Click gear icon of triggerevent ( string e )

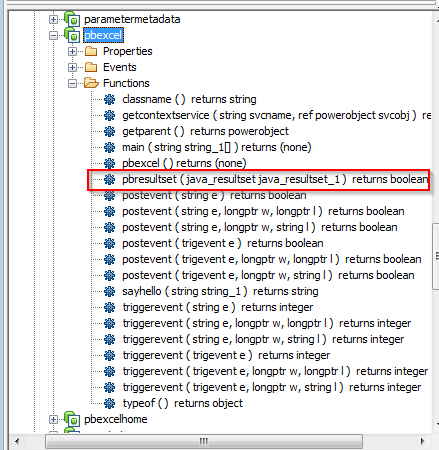[x=109, y=307]
